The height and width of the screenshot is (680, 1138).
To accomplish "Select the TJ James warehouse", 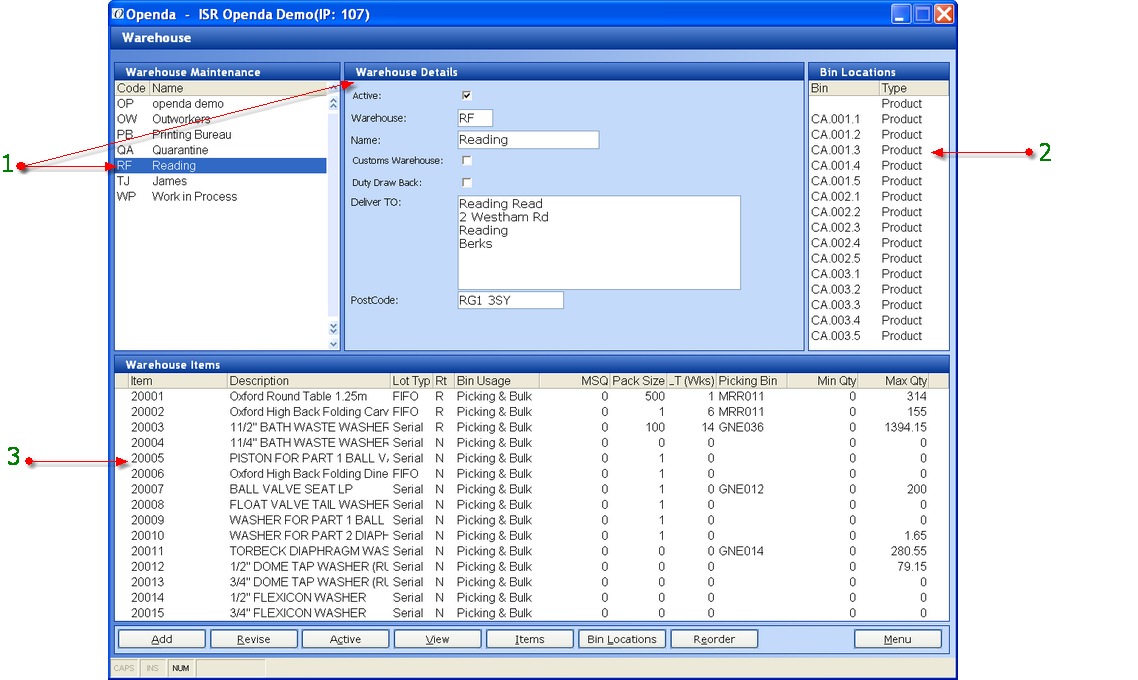I will tap(221, 181).
